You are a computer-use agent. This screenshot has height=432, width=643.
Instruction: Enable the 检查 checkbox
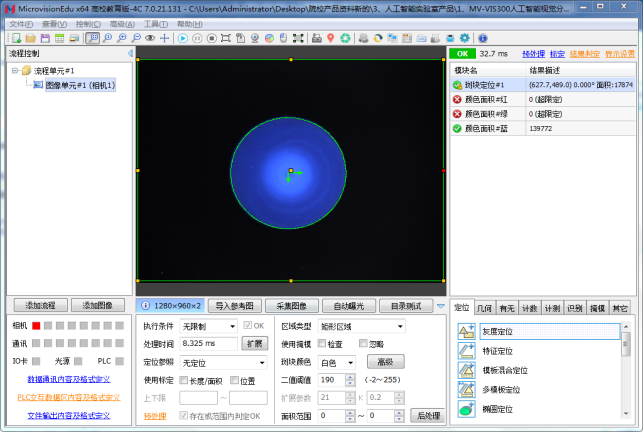tap(322, 343)
